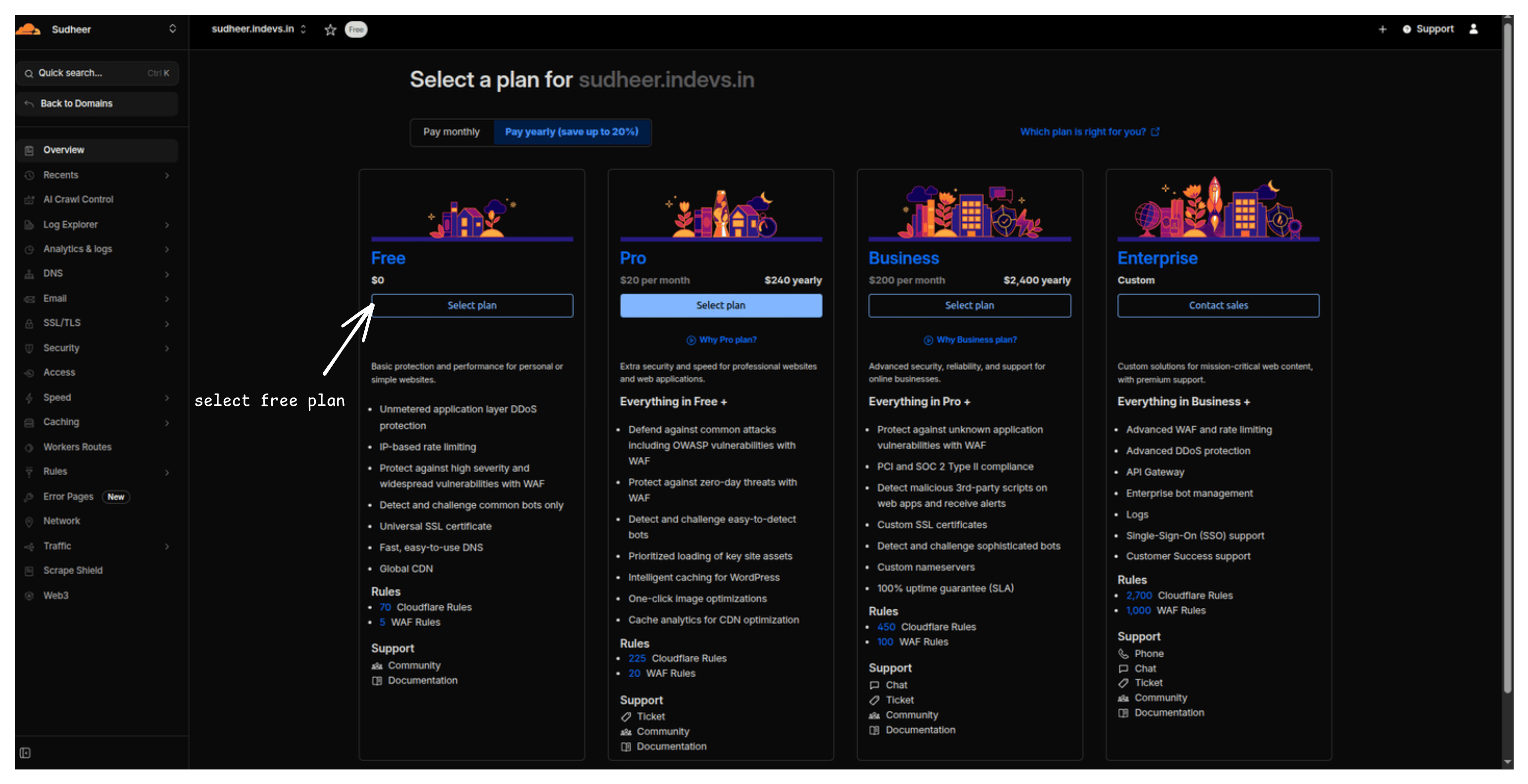Viewport: 1528px width, 784px height.
Task: Expand the Traffic submenu chevron
Action: pyautogui.click(x=167, y=547)
